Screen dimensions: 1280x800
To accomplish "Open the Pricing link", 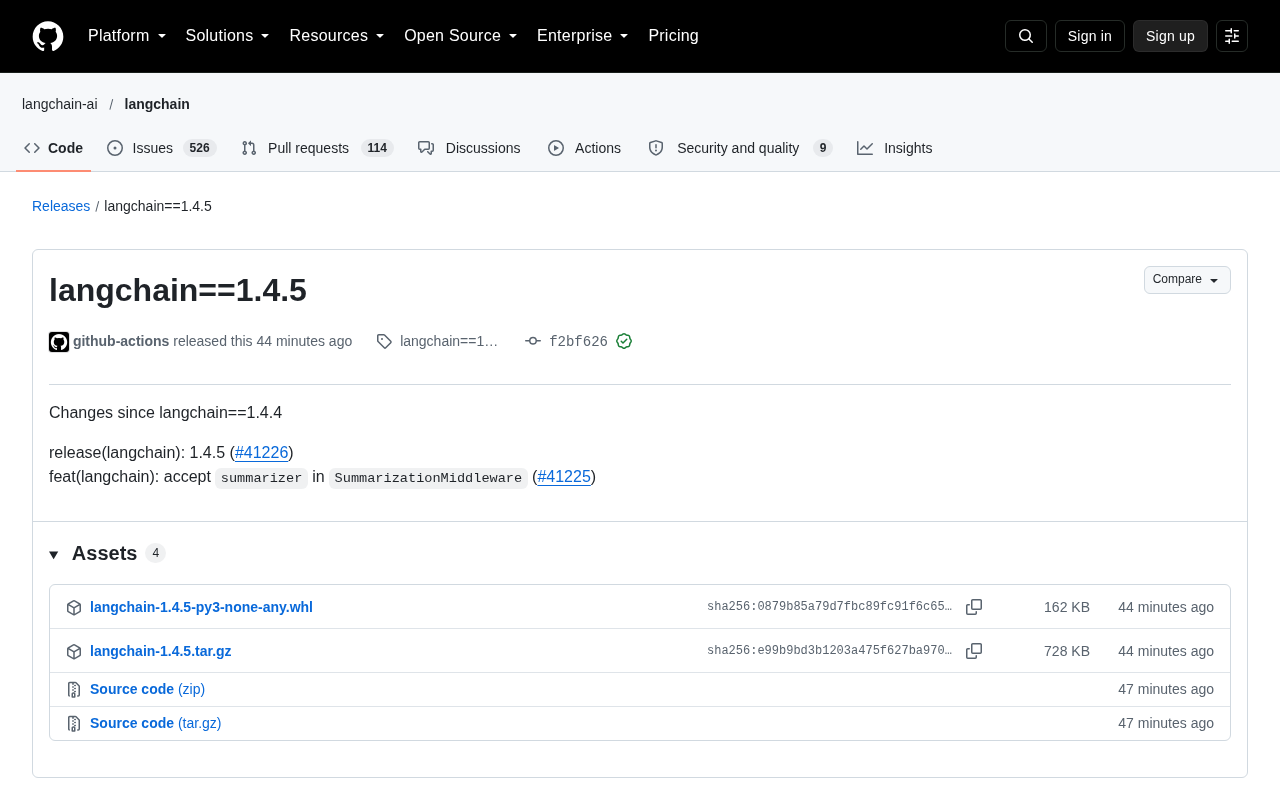I will tap(673, 36).
